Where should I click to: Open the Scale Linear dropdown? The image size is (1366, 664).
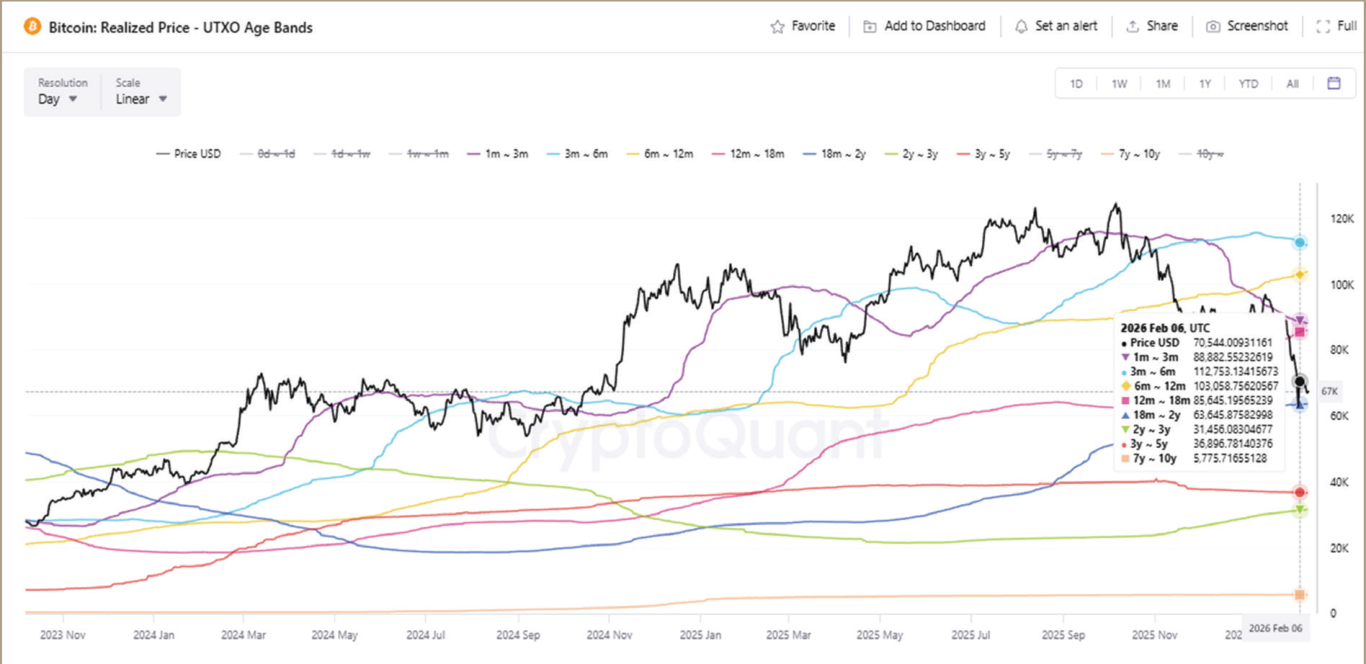141,91
